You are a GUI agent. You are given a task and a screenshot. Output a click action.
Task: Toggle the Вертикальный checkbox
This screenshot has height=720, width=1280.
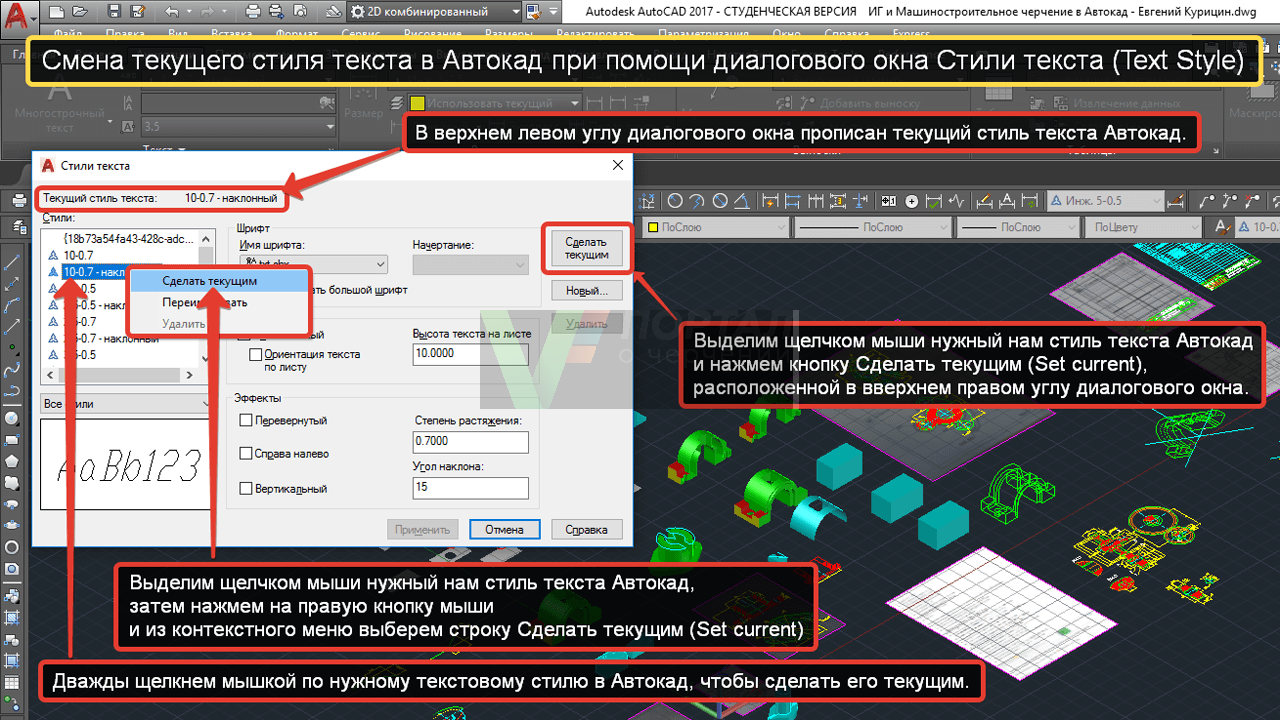(x=247, y=489)
